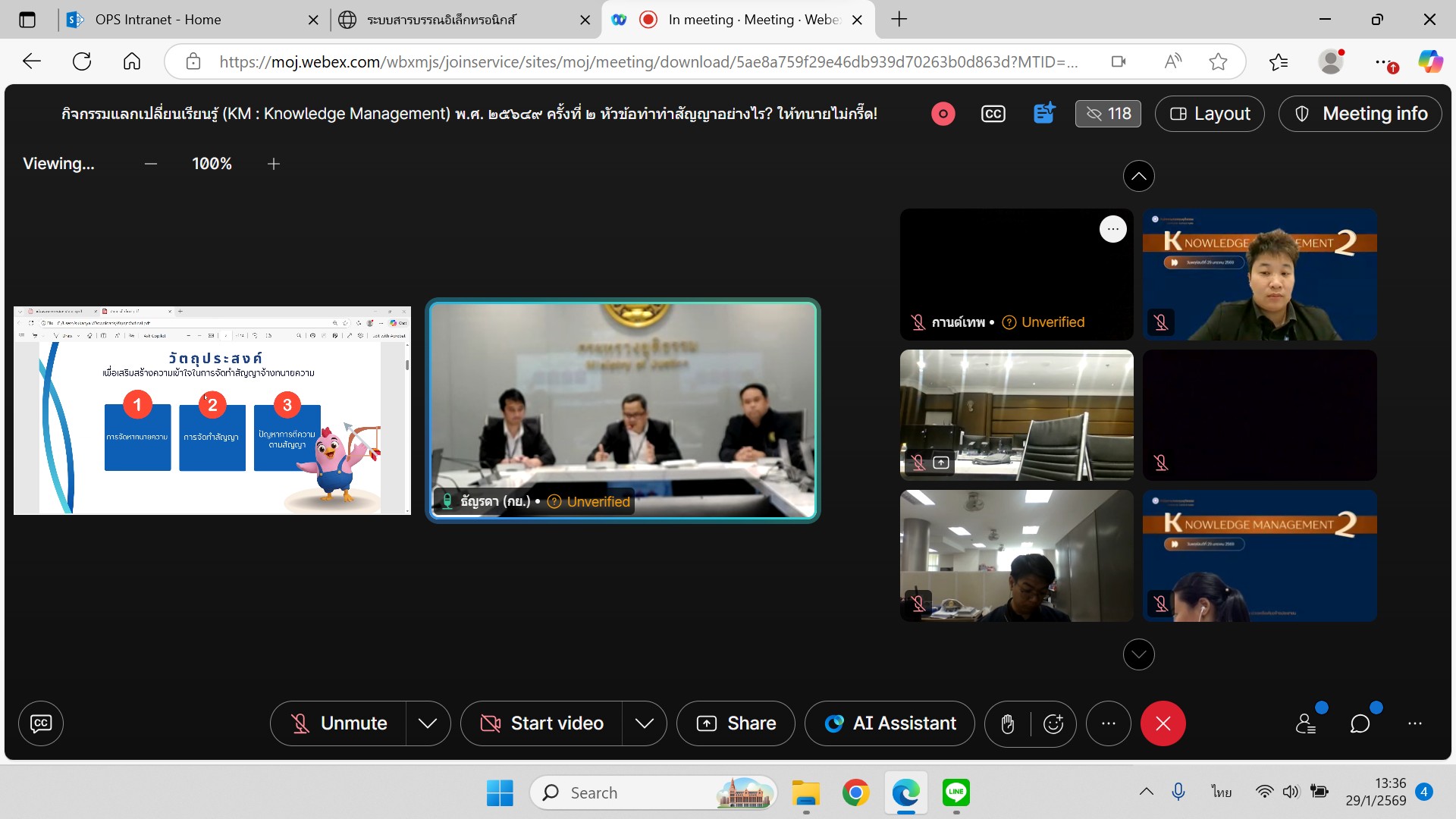This screenshot has width=1456, height=819.
Task: Open the AI Assistant
Action: click(890, 723)
